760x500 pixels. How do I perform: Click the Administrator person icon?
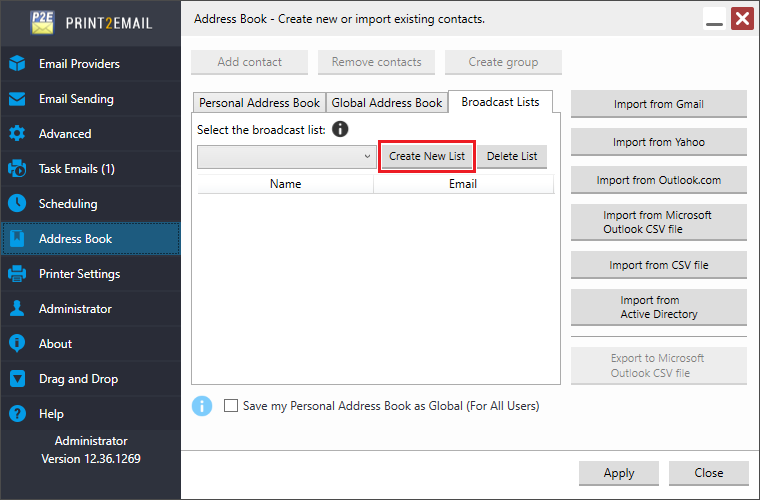(17, 309)
